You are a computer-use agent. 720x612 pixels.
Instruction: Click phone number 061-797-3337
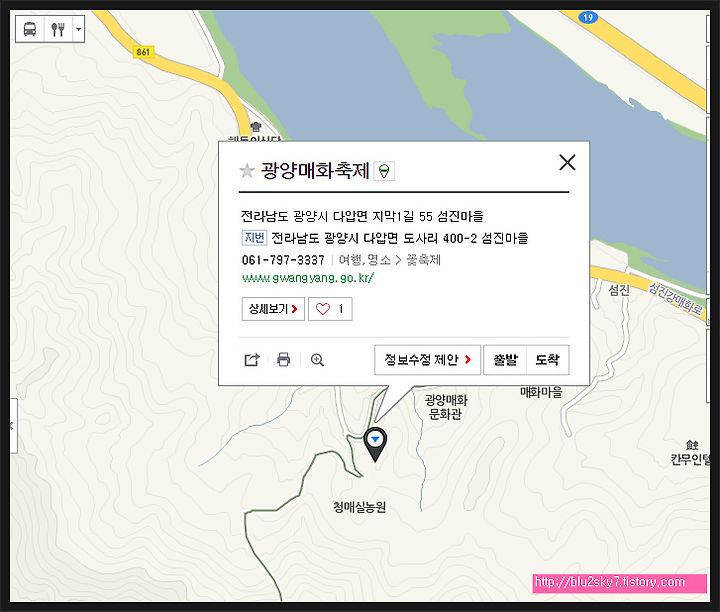pyautogui.click(x=283, y=260)
